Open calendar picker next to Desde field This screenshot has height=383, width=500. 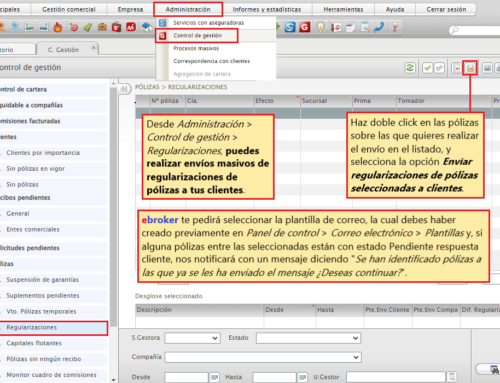214,377
